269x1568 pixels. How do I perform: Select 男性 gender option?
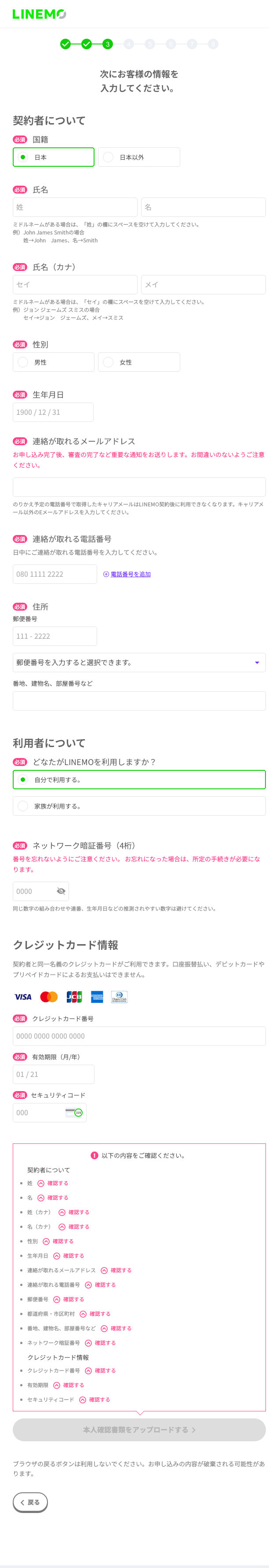coord(54,362)
